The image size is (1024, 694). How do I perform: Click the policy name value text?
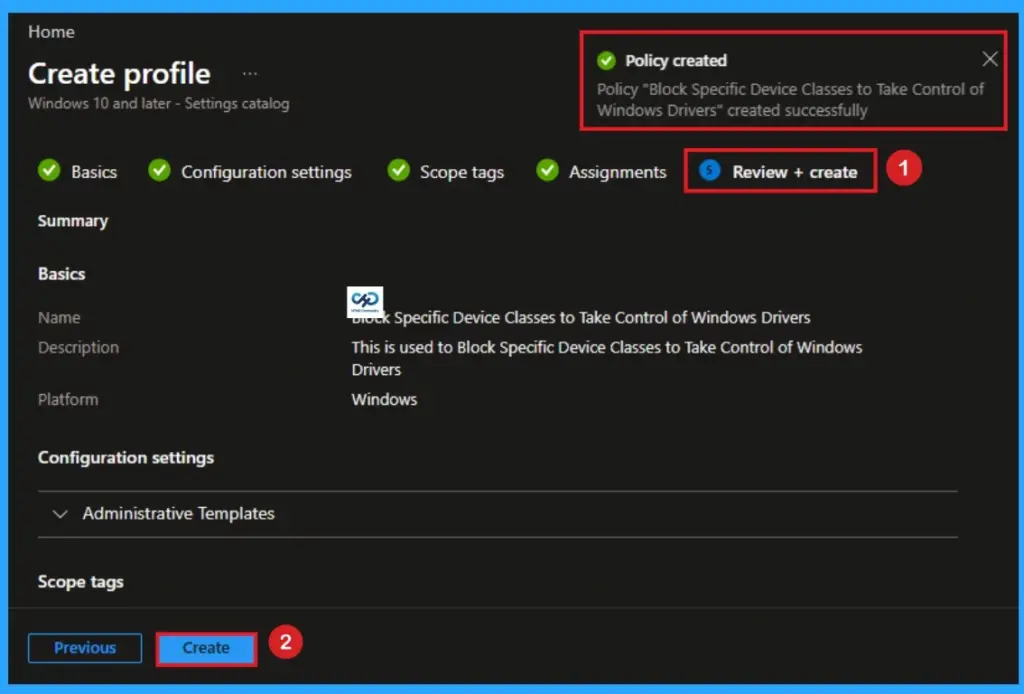pos(581,318)
